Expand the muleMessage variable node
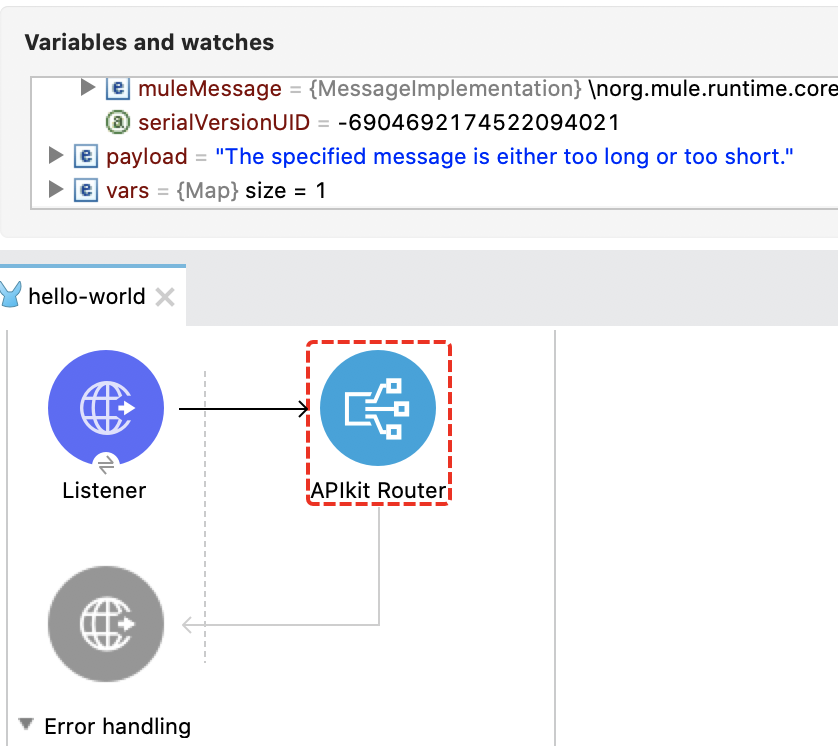 pyautogui.click(x=87, y=88)
